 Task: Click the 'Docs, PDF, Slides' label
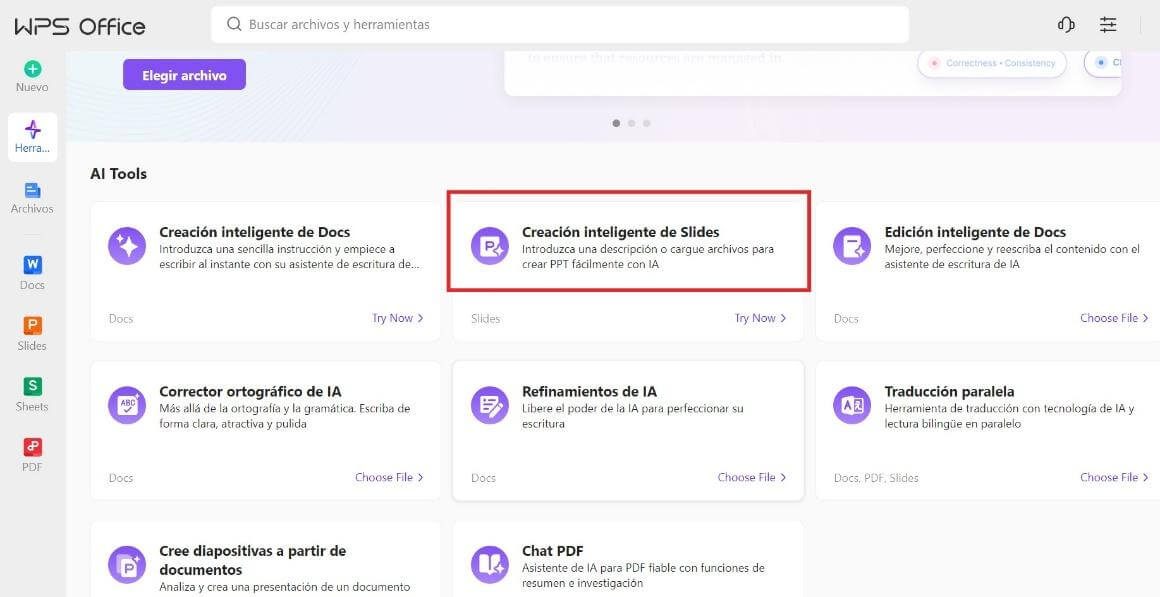pos(876,478)
